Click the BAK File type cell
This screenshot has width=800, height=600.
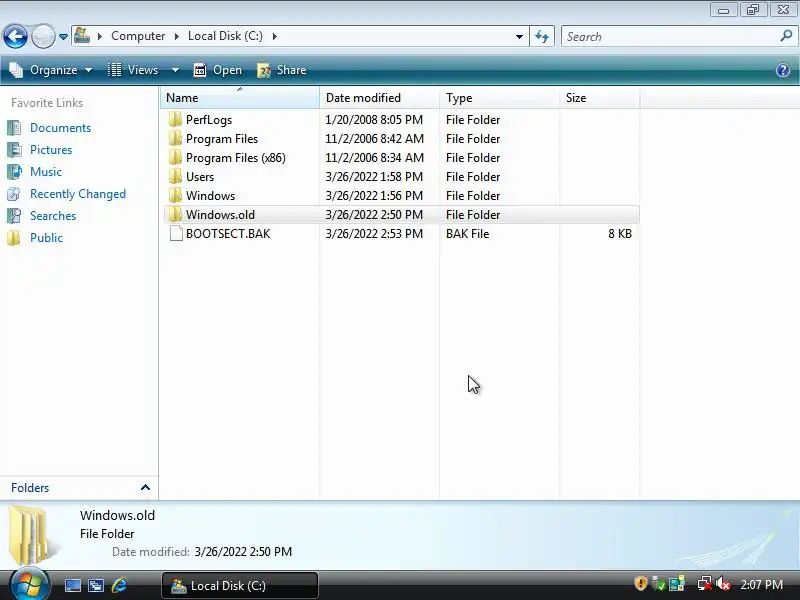click(467, 234)
